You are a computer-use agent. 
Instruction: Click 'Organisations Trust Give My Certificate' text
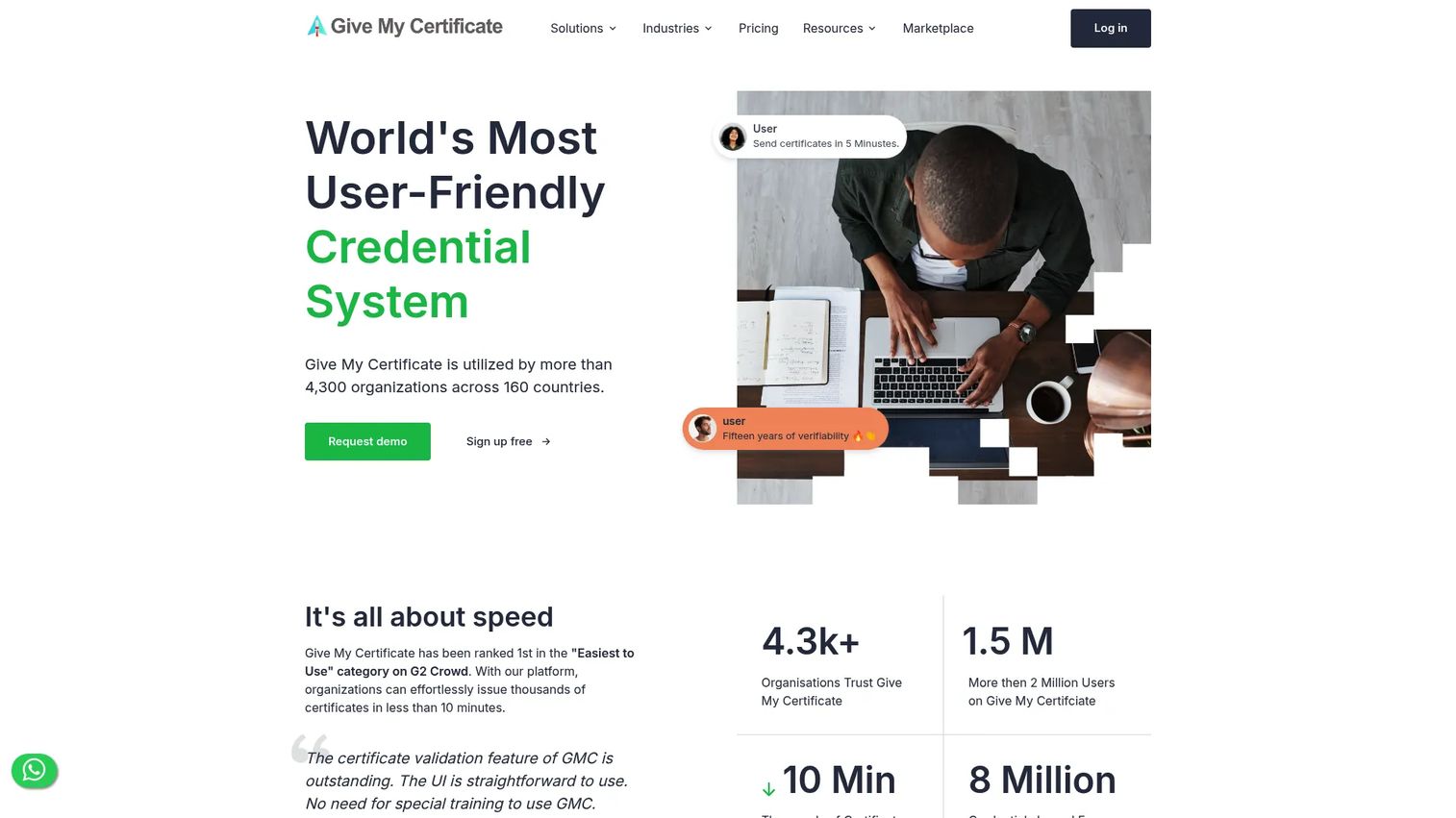coord(832,692)
